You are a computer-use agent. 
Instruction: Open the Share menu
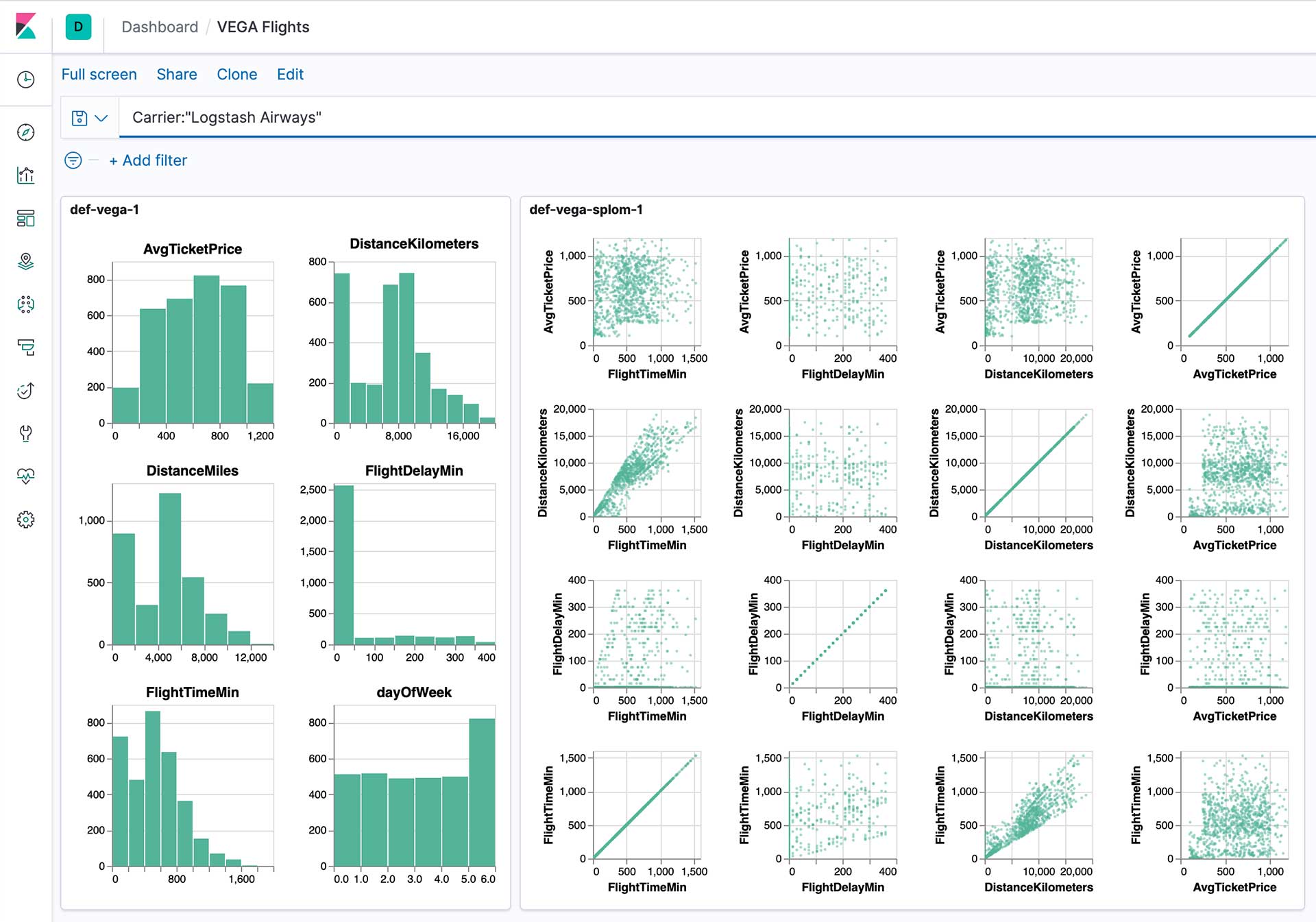click(x=176, y=74)
